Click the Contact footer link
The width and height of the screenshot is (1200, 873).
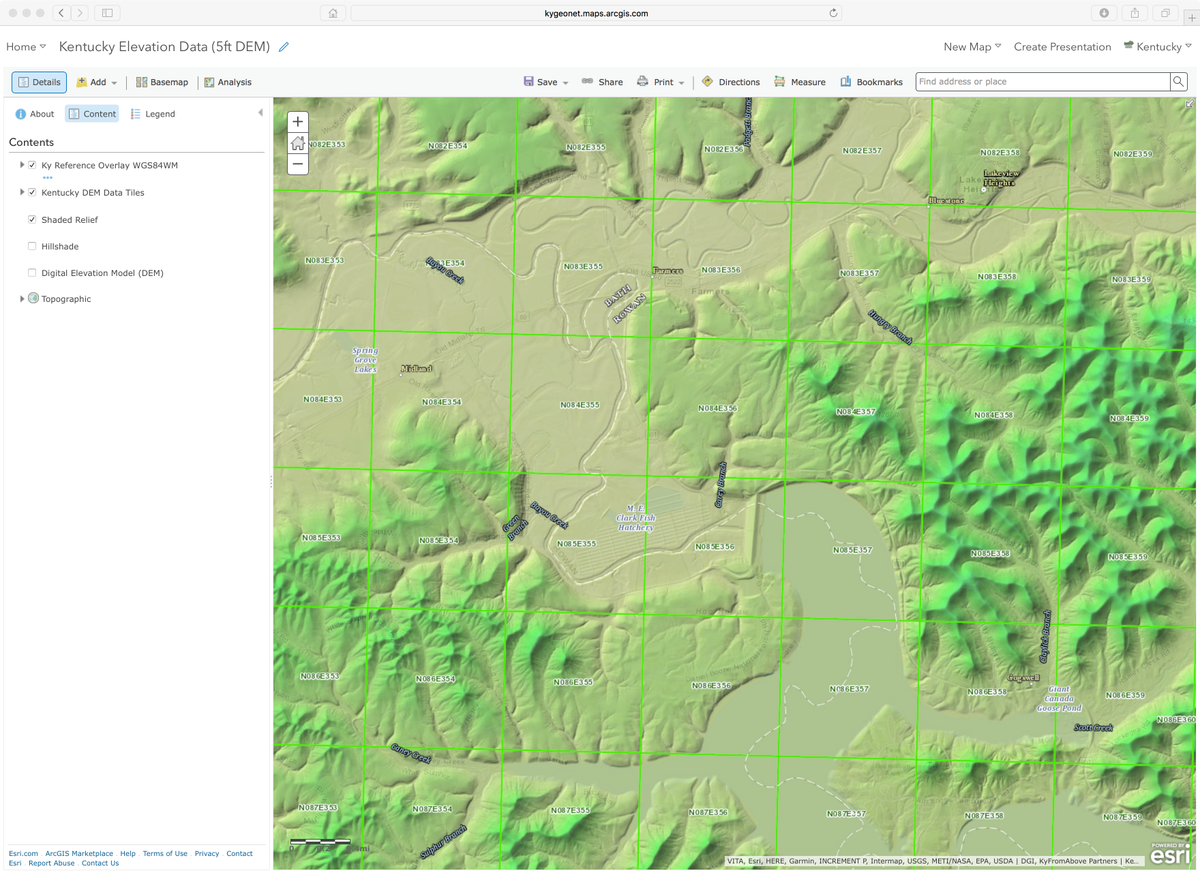(x=239, y=854)
